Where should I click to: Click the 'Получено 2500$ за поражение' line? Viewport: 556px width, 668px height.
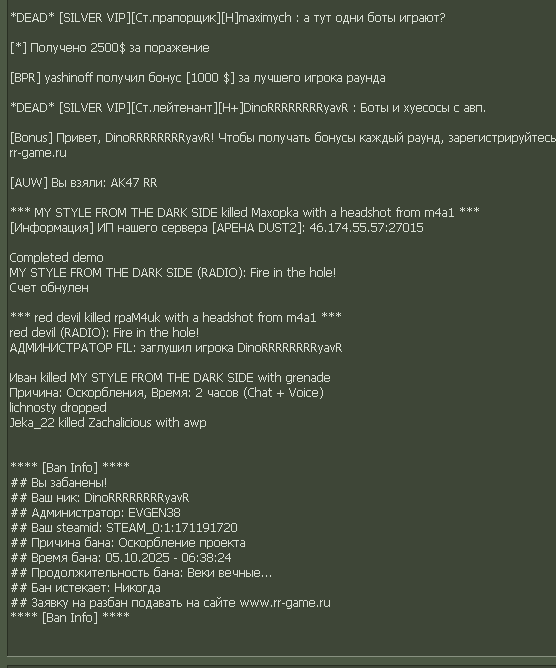click(x=109, y=48)
